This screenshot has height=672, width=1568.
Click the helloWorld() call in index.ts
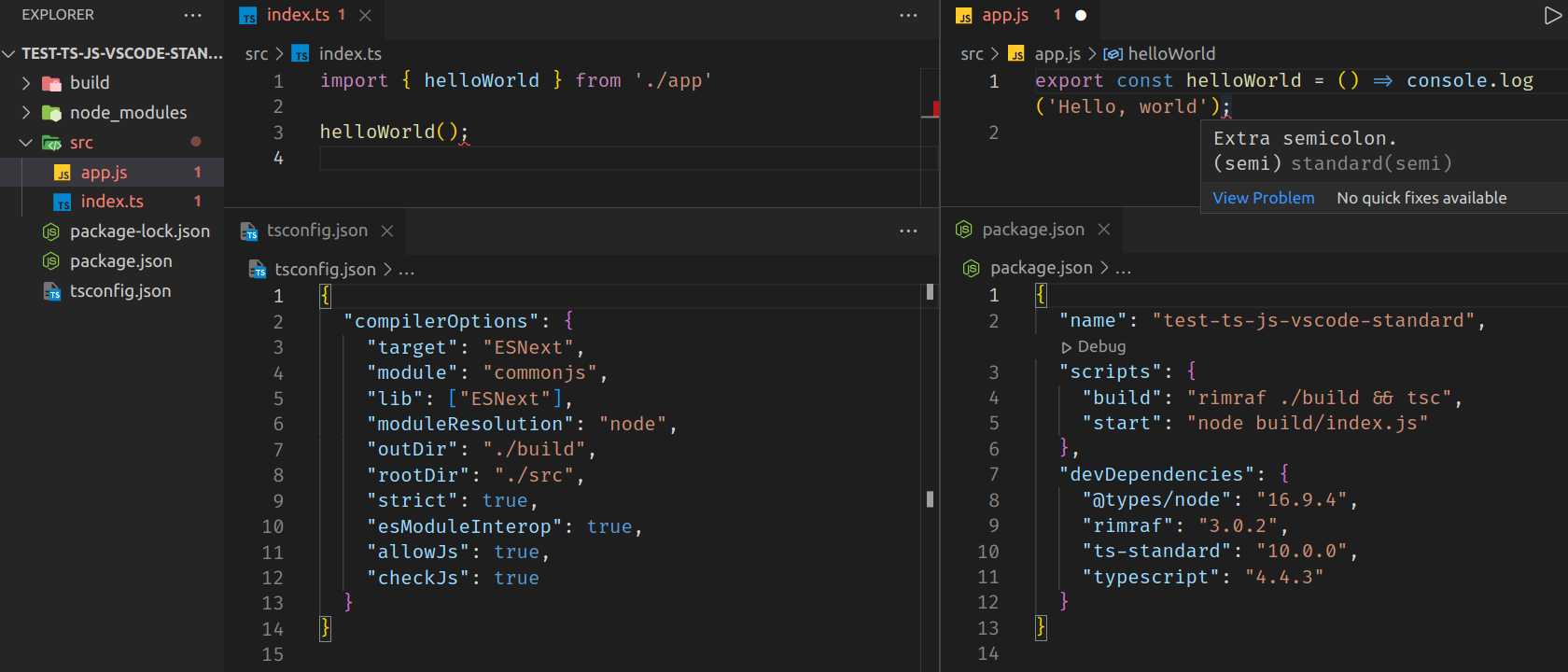pos(389,133)
